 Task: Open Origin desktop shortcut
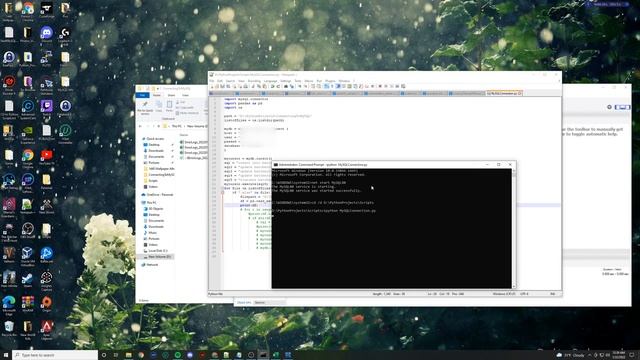47,304
